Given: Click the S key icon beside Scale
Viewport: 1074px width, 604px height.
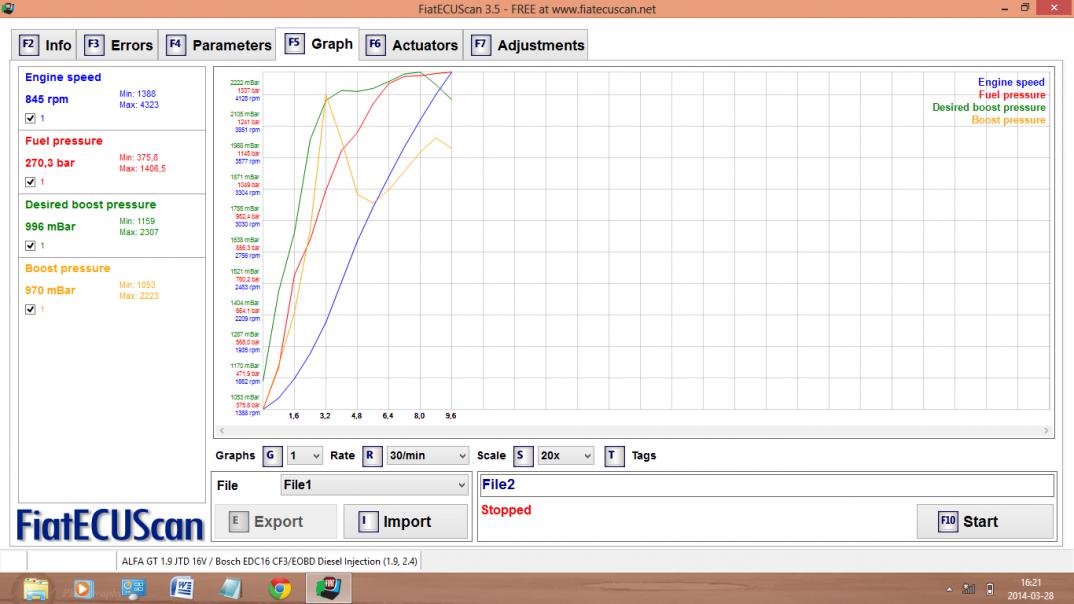Looking at the screenshot, I should pos(522,455).
